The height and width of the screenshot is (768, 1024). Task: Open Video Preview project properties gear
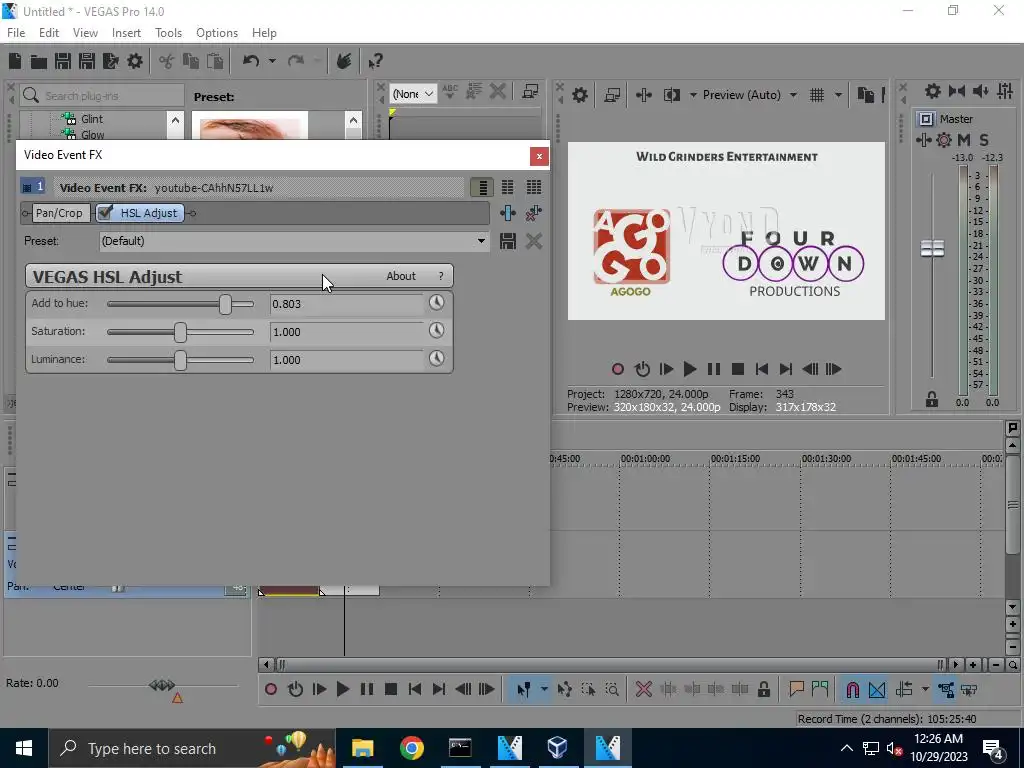(579, 95)
